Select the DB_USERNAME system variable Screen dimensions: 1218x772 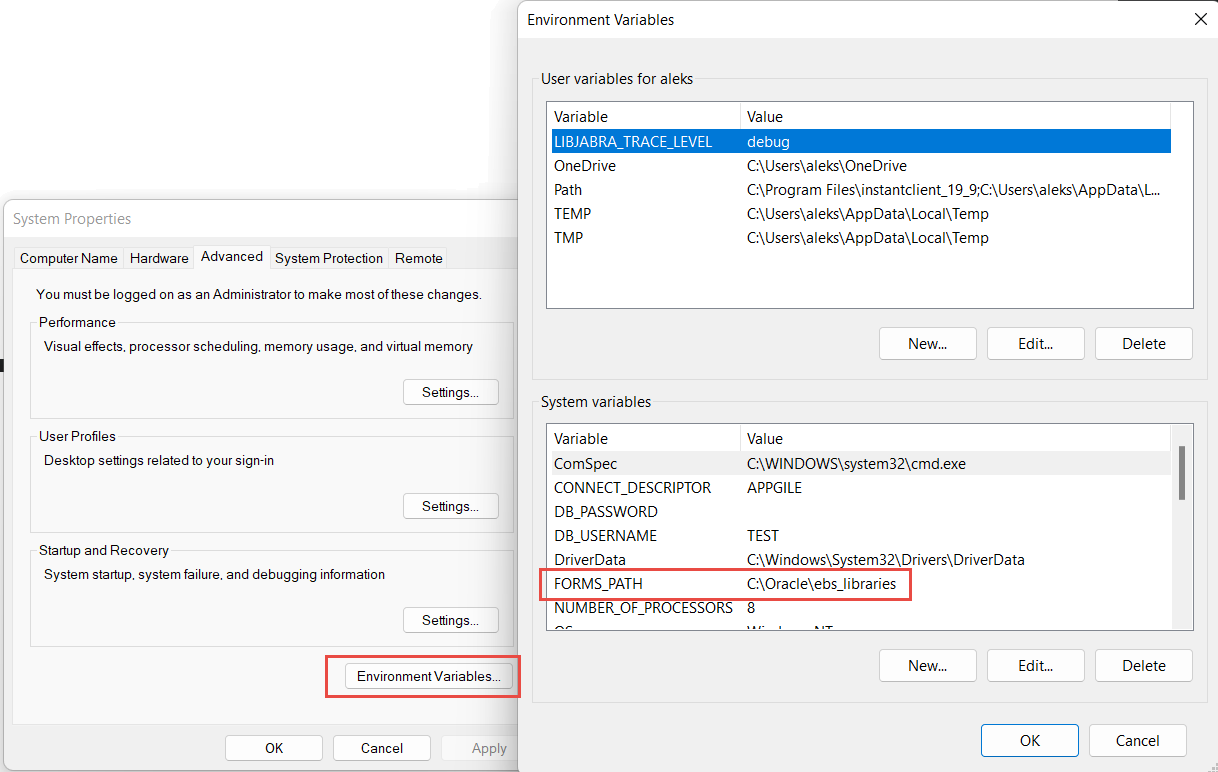point(860,536)
